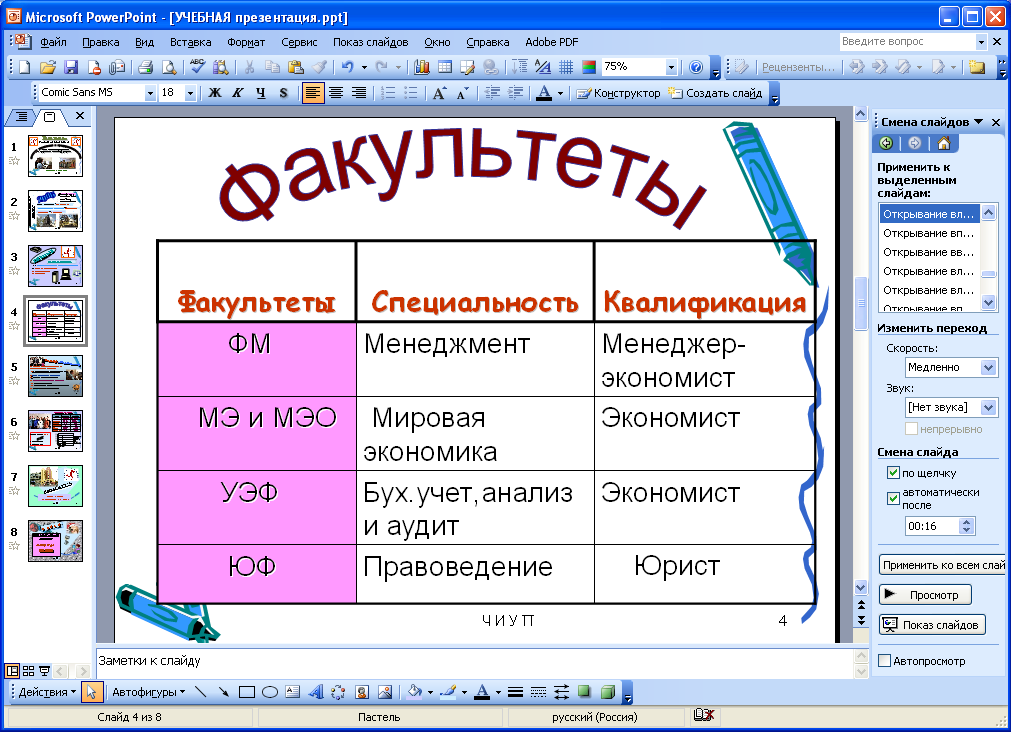
Task: Switch to slide sorter view
Action: click(28, 671)
